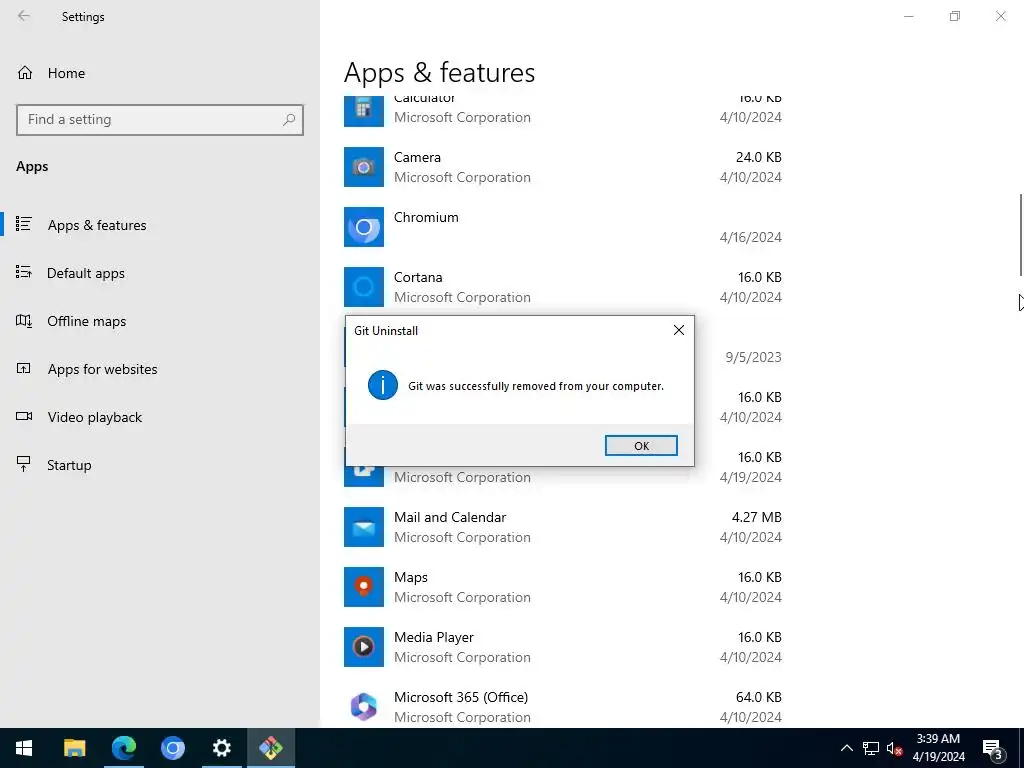Click the Apps & features list icon

24,224
